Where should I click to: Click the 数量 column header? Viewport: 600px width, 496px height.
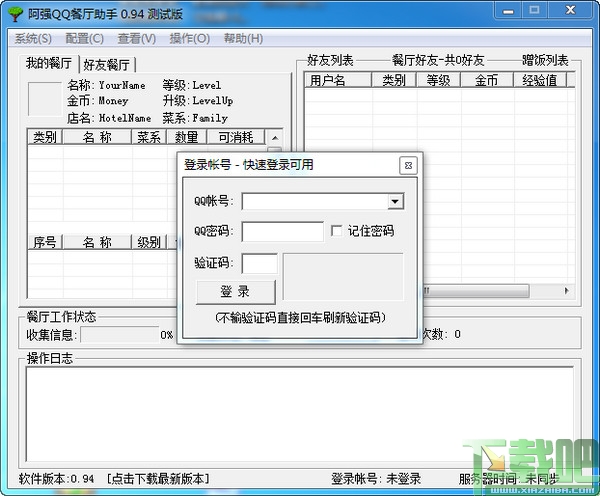coord(187,137)
